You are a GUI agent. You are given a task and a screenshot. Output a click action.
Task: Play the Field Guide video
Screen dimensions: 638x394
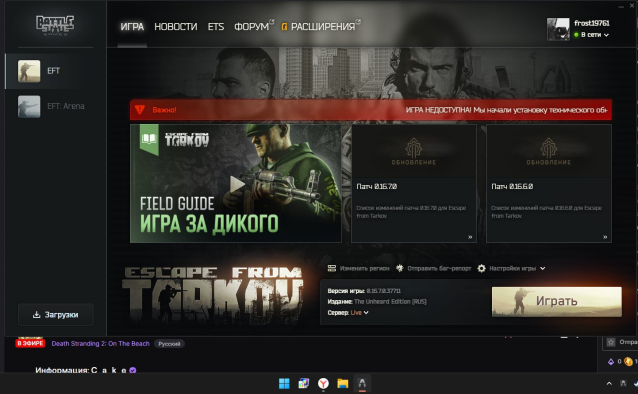coord(237,184)
